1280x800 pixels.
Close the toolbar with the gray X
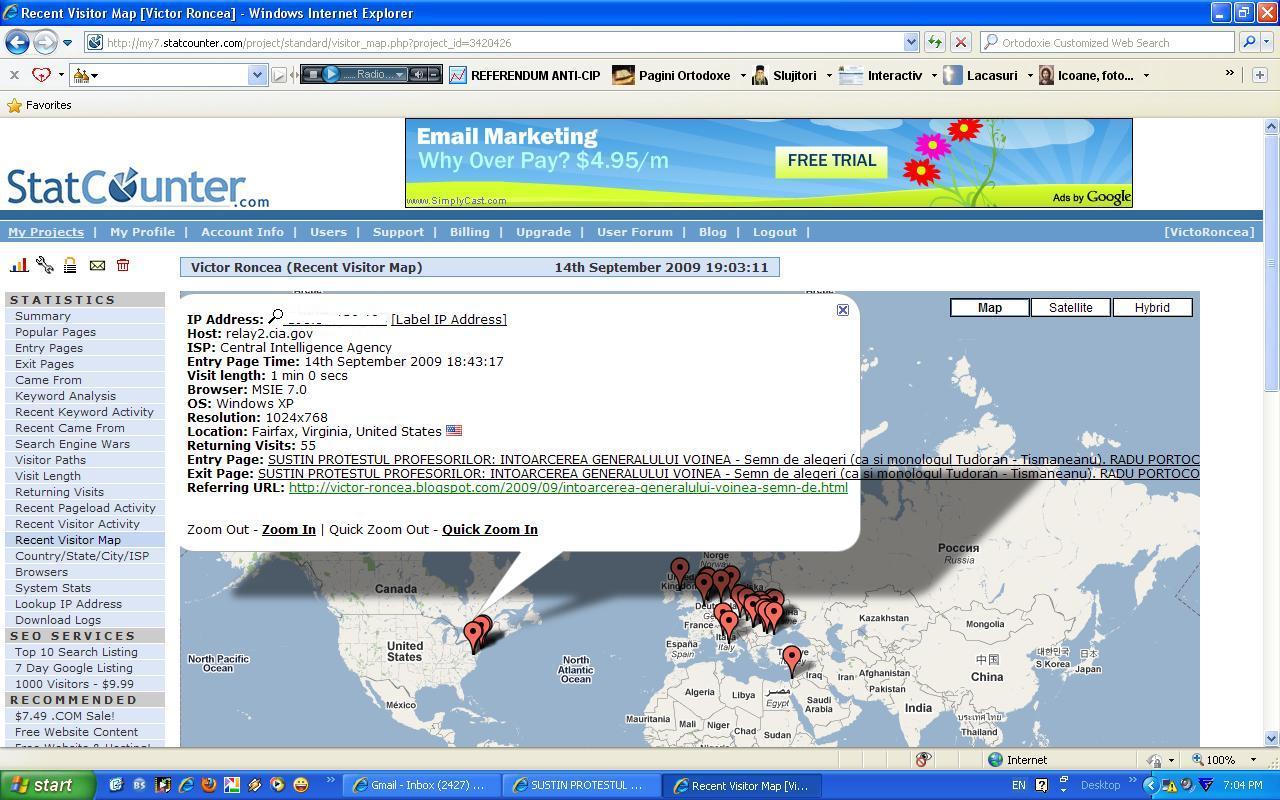tap(14, 75)
